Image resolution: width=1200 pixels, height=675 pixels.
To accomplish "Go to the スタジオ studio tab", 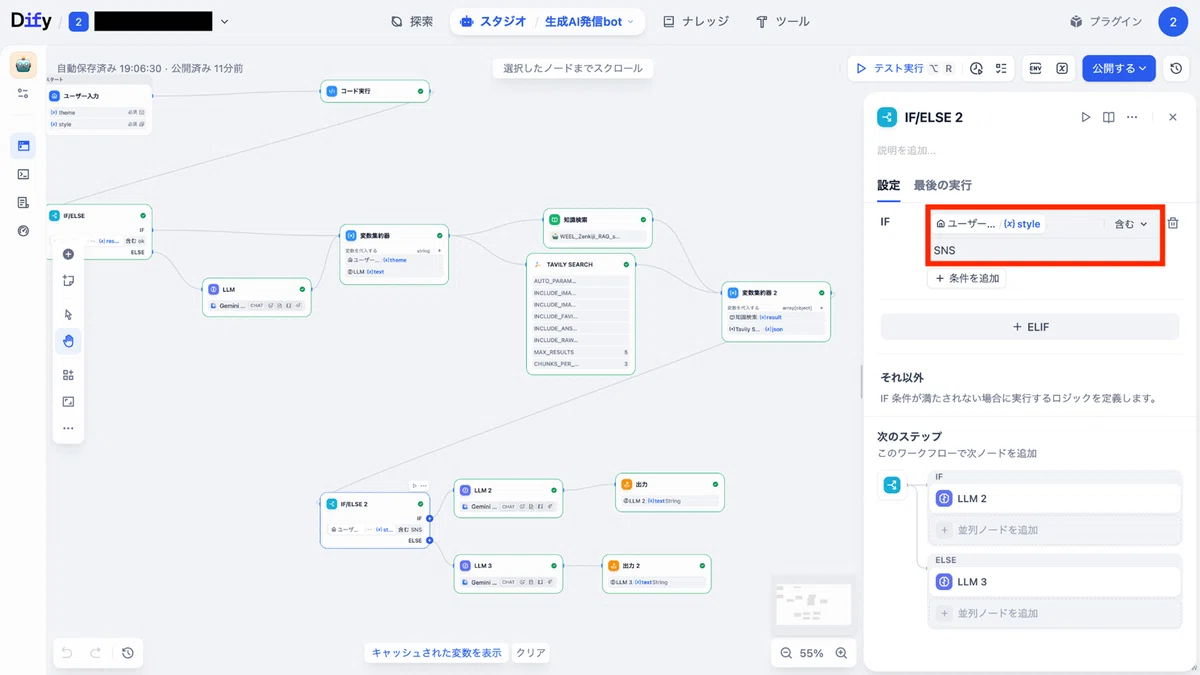I will click(x=492, y=21).
